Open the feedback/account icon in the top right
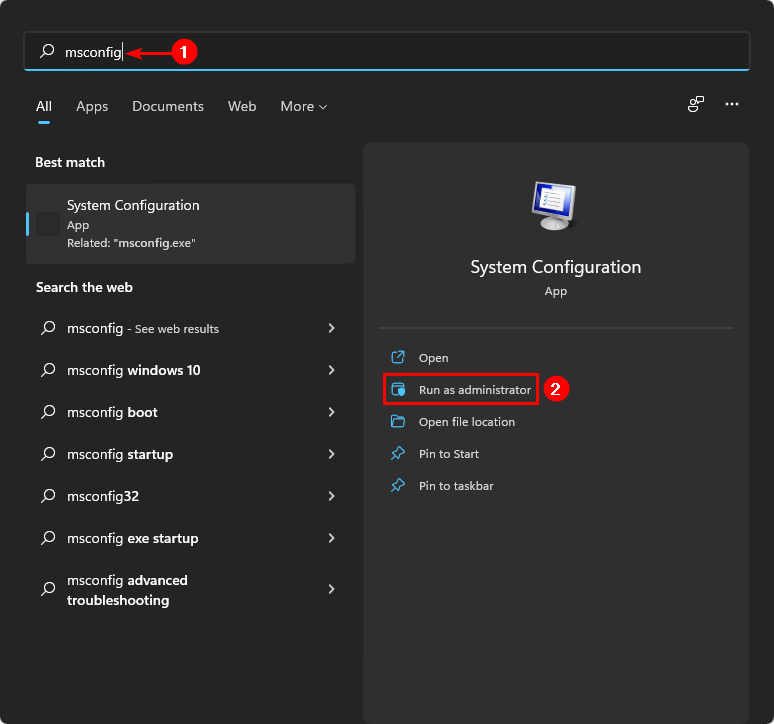This screenshot has width=774, height=724. point(696,104)
